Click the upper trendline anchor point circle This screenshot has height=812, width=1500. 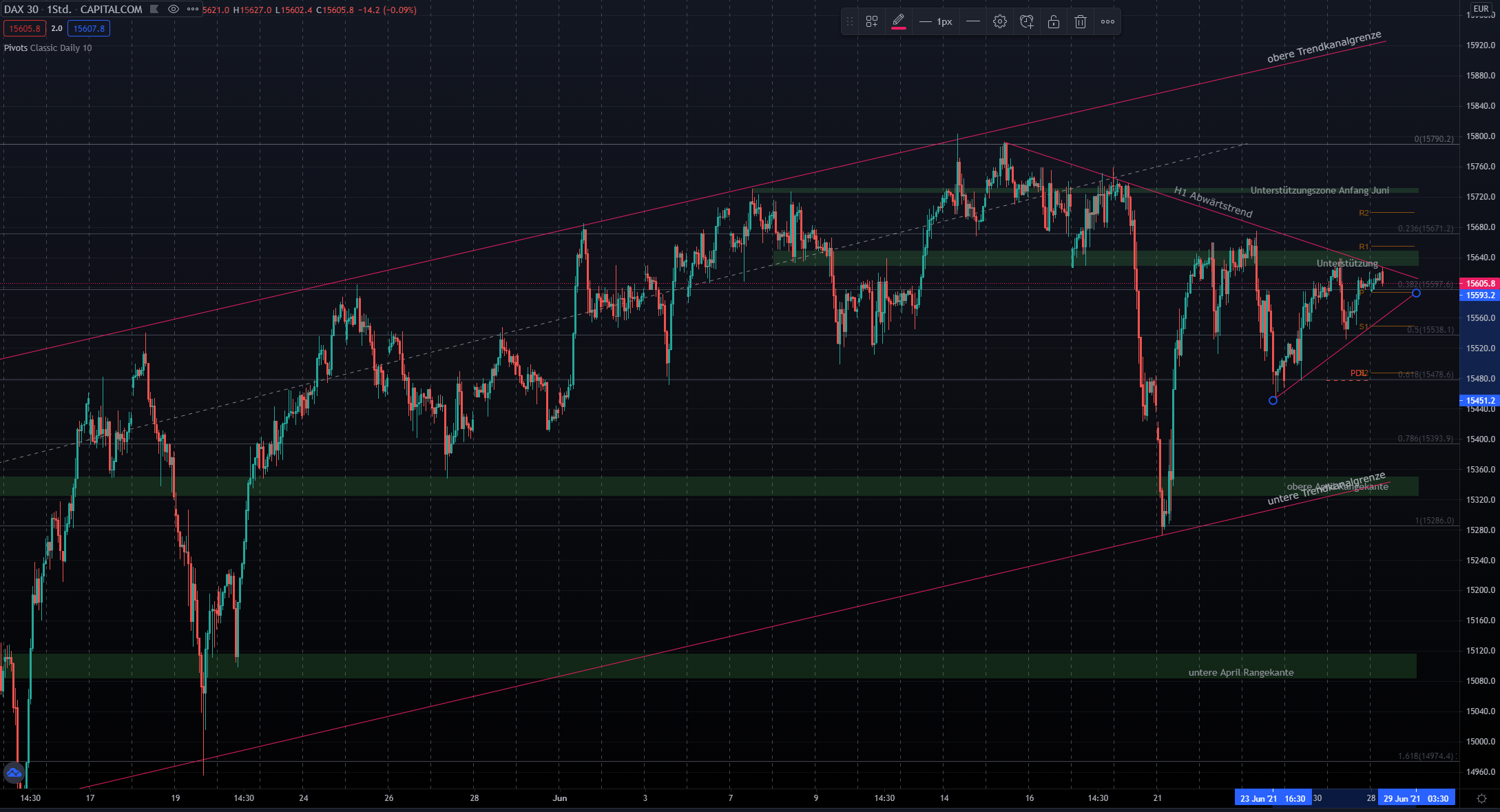point(1416,293)
